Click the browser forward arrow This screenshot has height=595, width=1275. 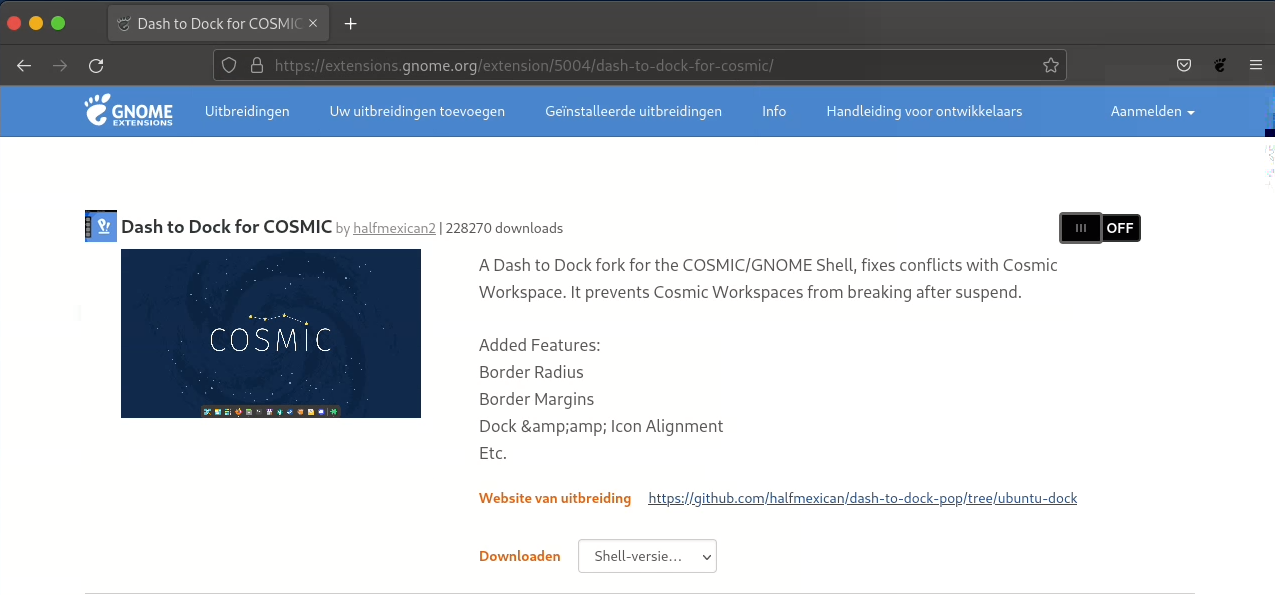[x=60, y=65]
